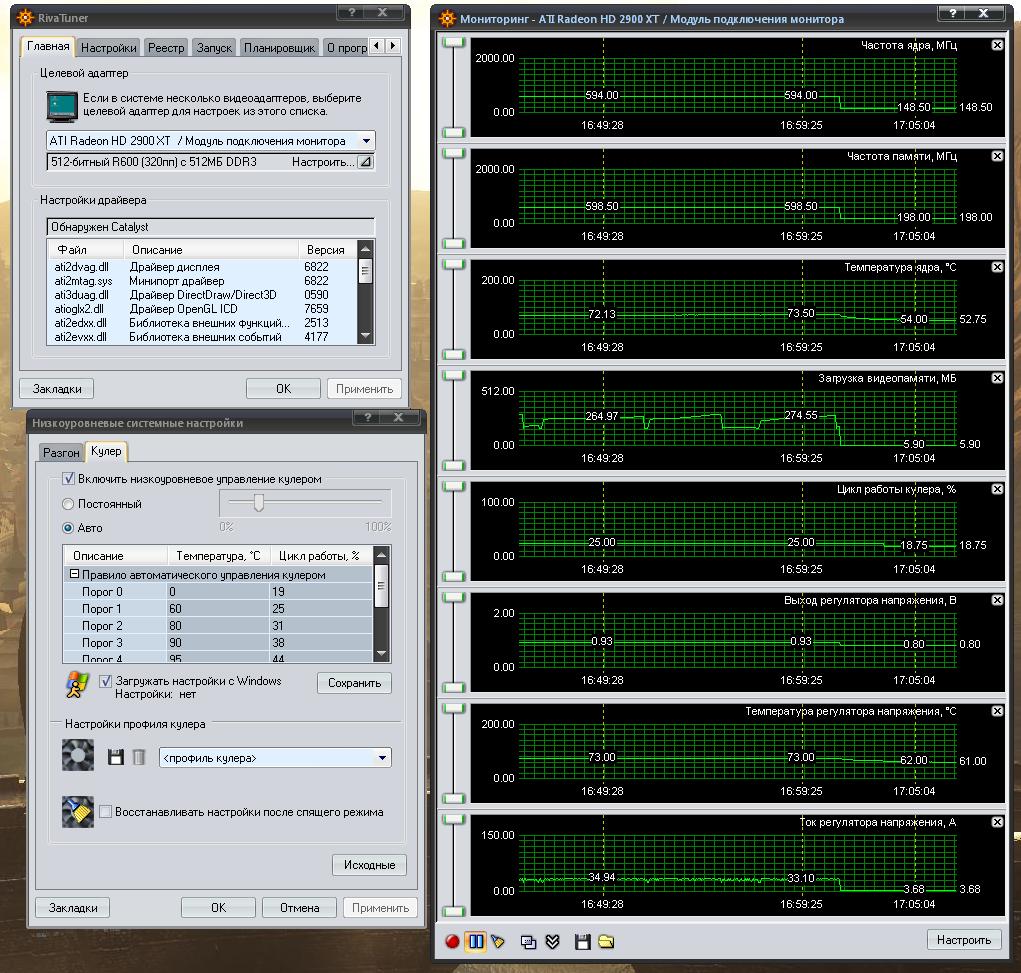
Task: Click Настроить button in monitoring window
Action: [x=964, y=940]
